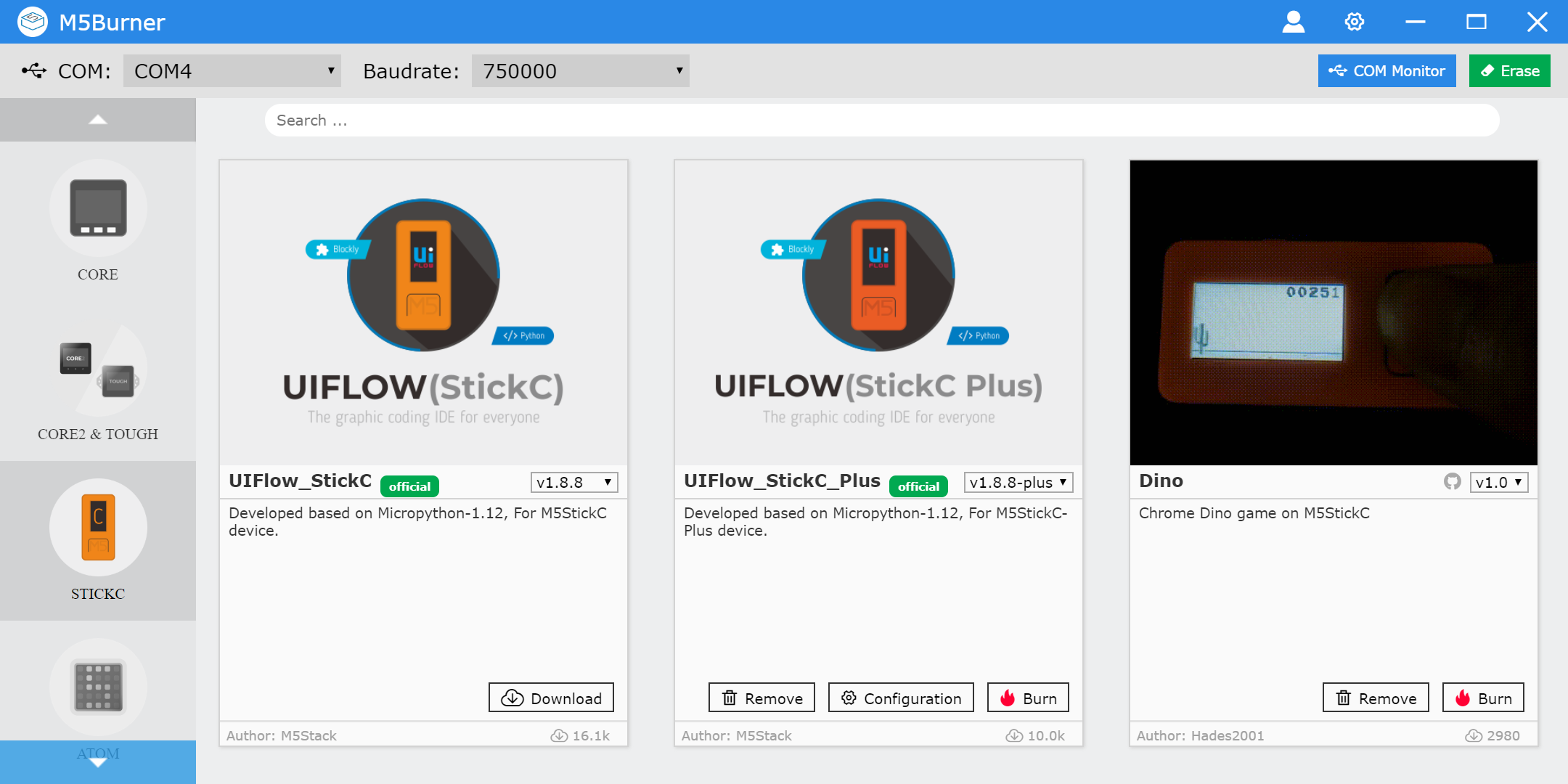Expand the Baudrate dropdown
This screenshot has width=1568, height=784.
pyautogui.click(x=580, y=71)
